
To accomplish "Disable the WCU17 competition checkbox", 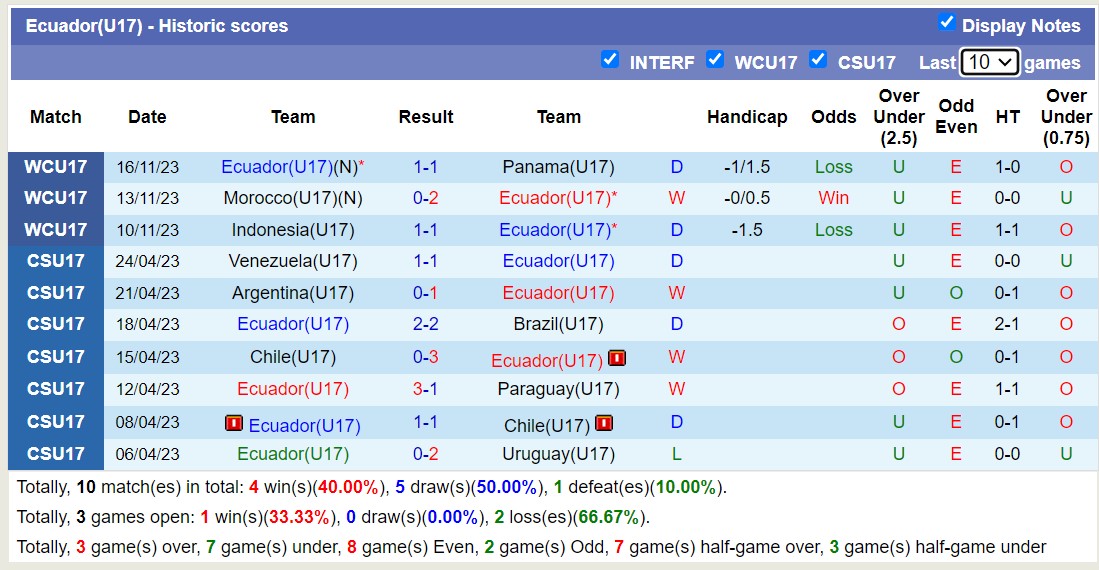I will [x=715, y=60].
